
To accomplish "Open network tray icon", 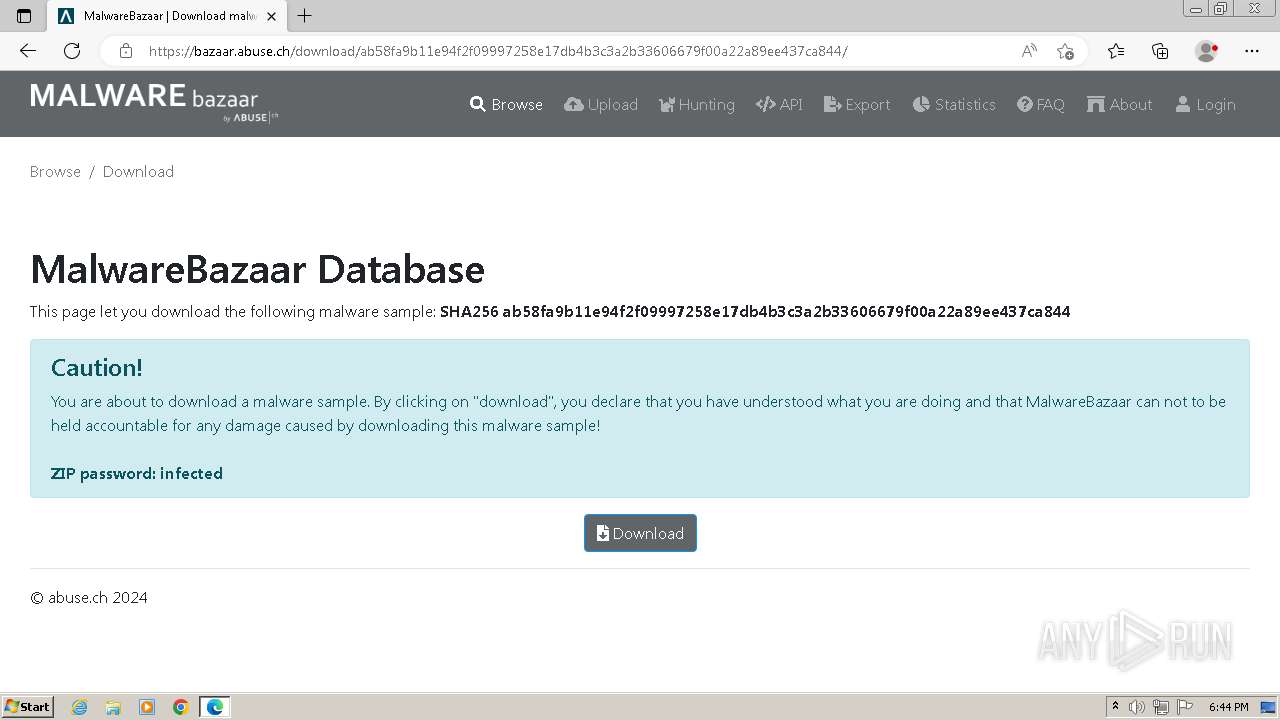I will pyautogui.click(x=1161, y=707).
